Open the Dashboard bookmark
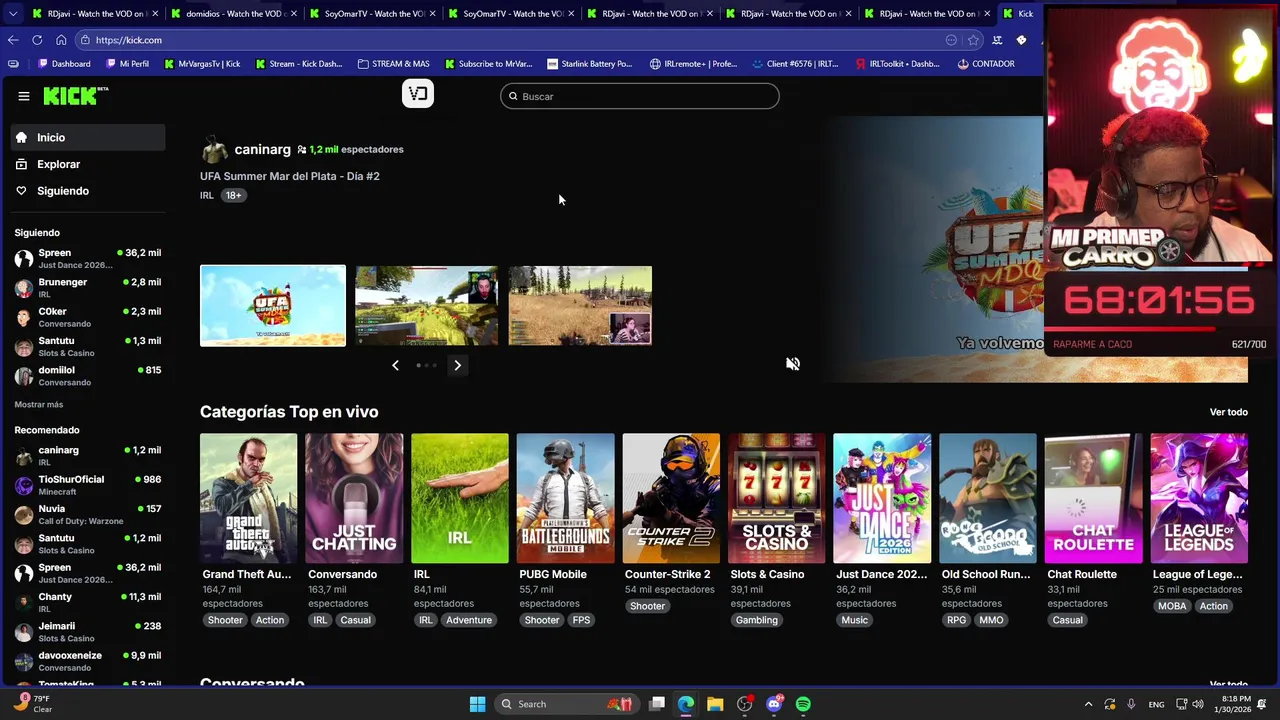The image size is (1280, 720). coord(64,64)
